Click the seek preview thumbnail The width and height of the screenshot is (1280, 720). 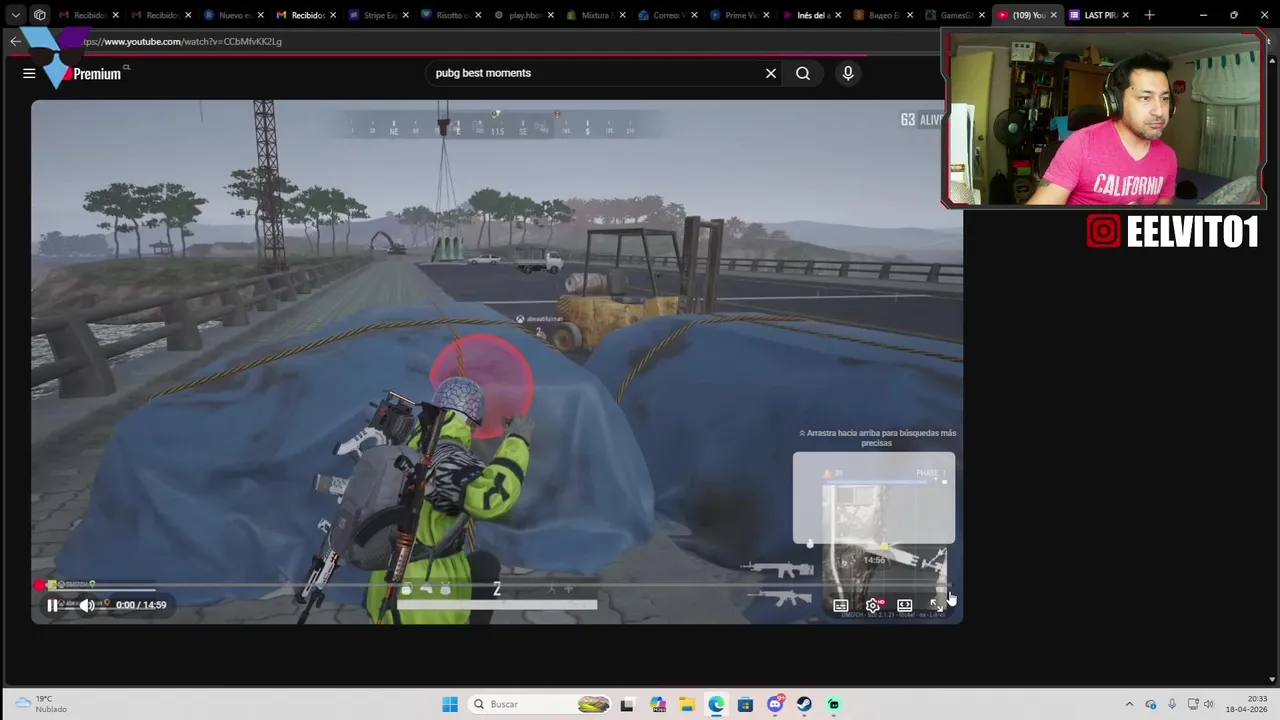click(874, 499)
